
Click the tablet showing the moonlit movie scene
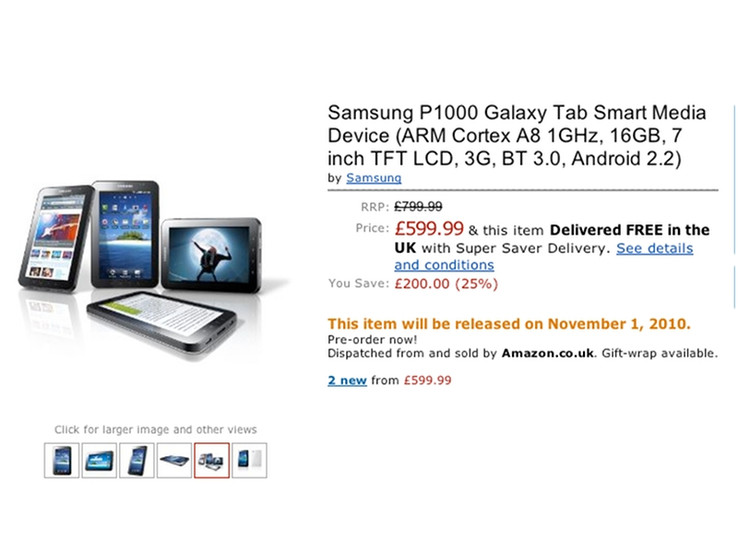(211, 255)
